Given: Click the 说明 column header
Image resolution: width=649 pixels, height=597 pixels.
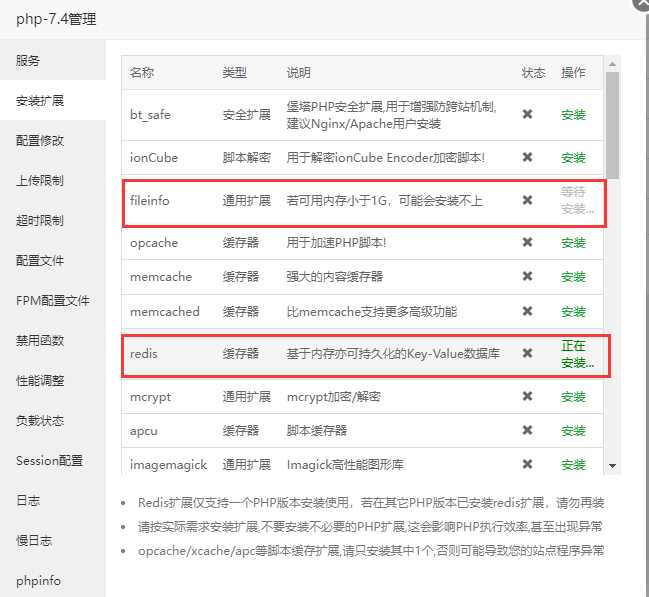Looking at the screenshot, I should pyautogui.click(x=298, y=72).
